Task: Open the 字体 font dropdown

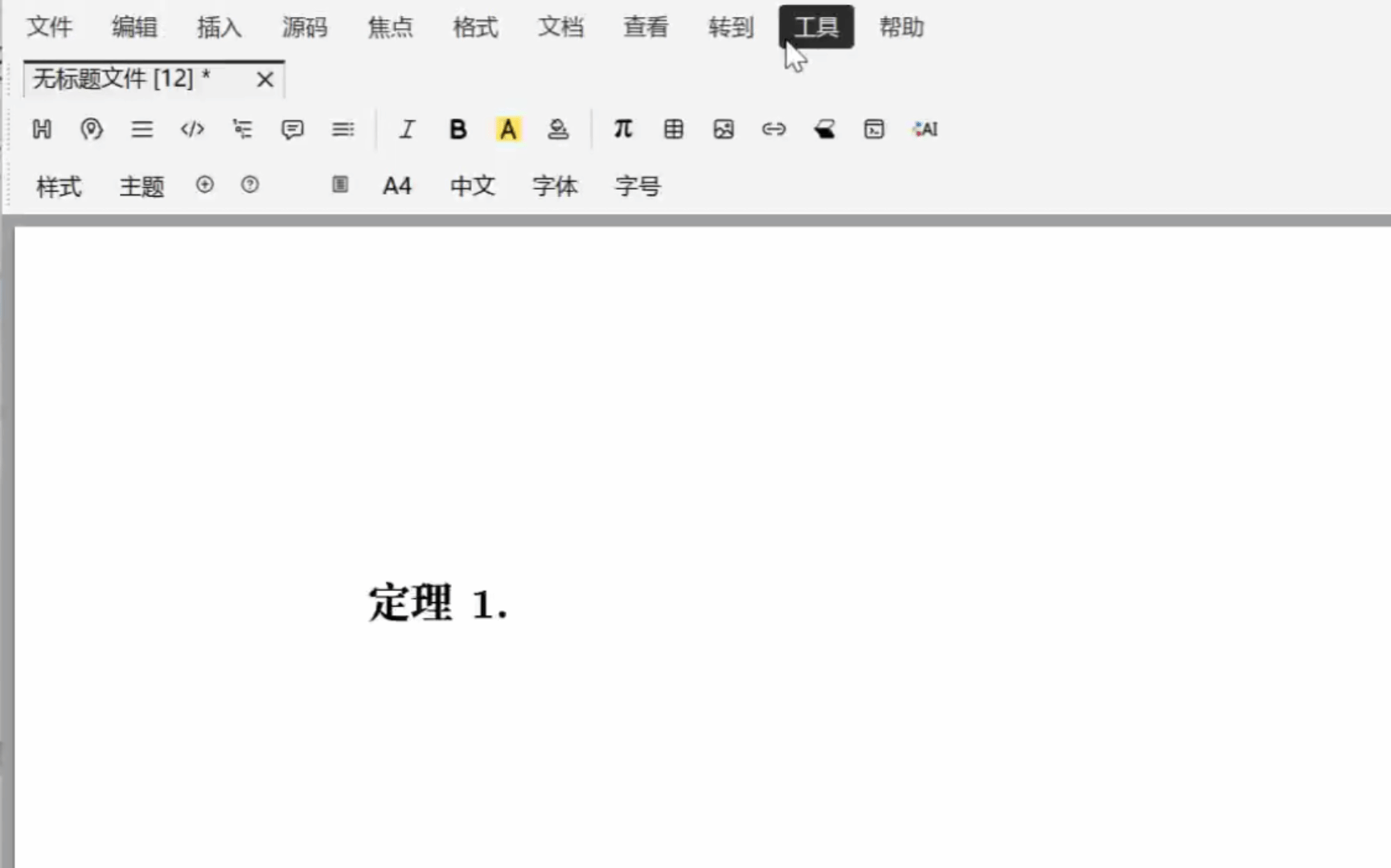Action: [x=555, y=186]
